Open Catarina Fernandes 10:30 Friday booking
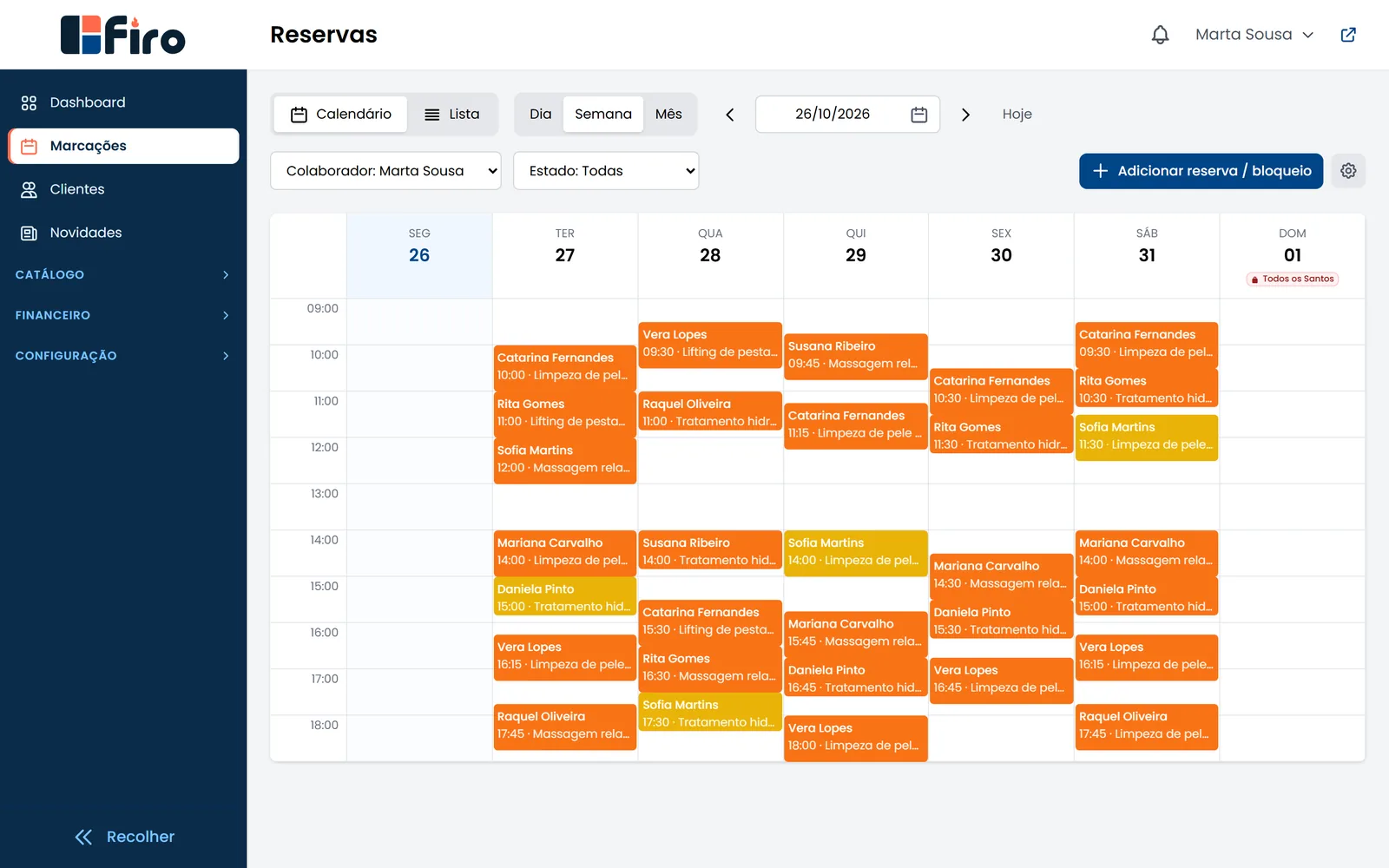 click(x=1001, y=391)
